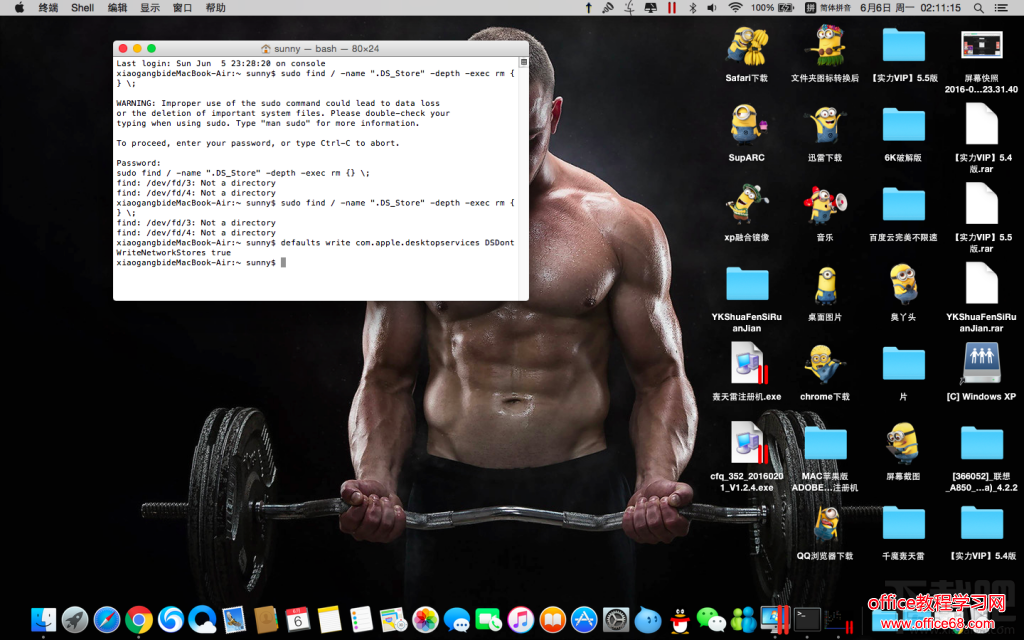Open Spotlight search magnifier
Viewport: 1024px width, 640px height.
coord(978,8)
